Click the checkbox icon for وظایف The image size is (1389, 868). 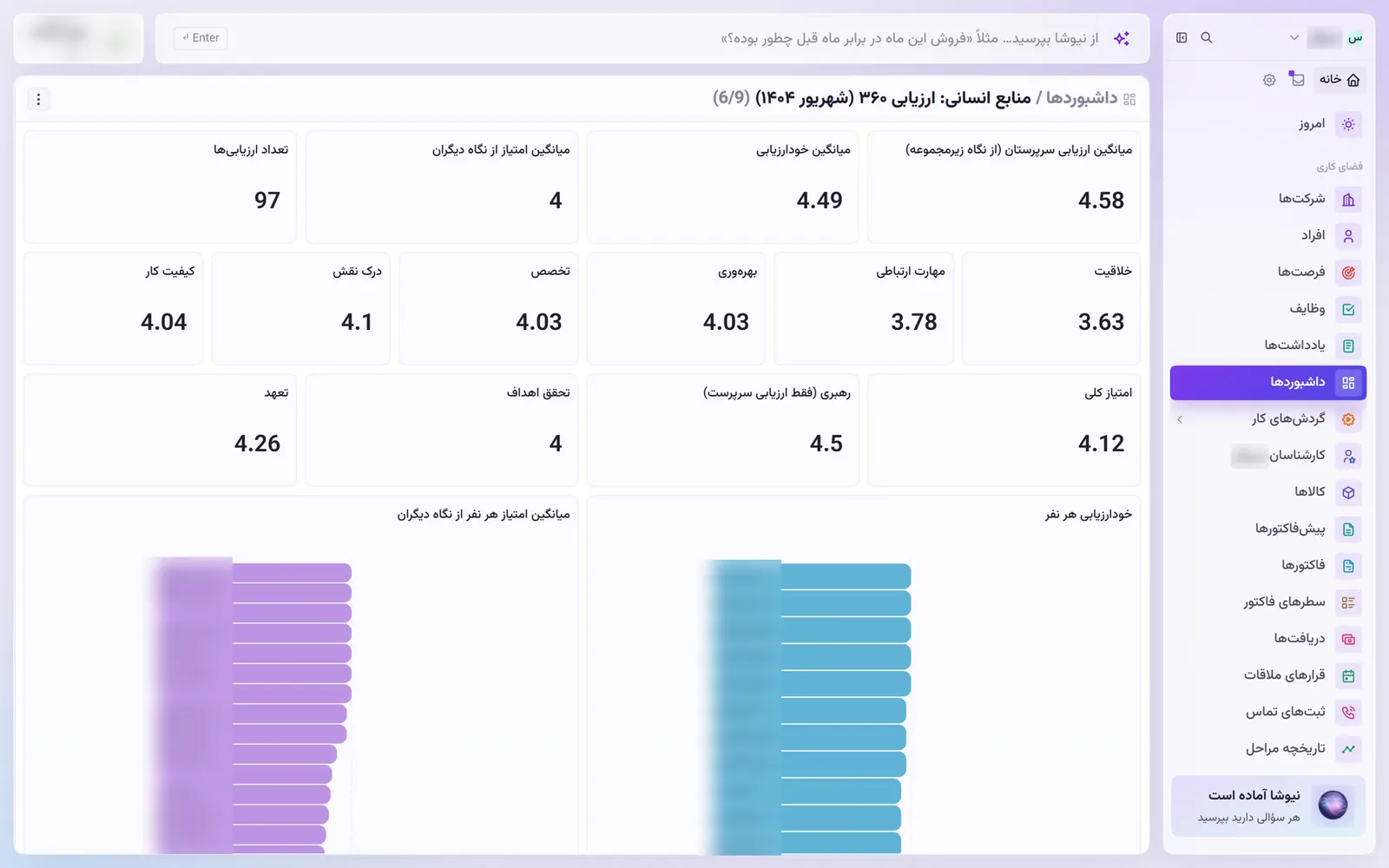click(x=1348, y=309)
